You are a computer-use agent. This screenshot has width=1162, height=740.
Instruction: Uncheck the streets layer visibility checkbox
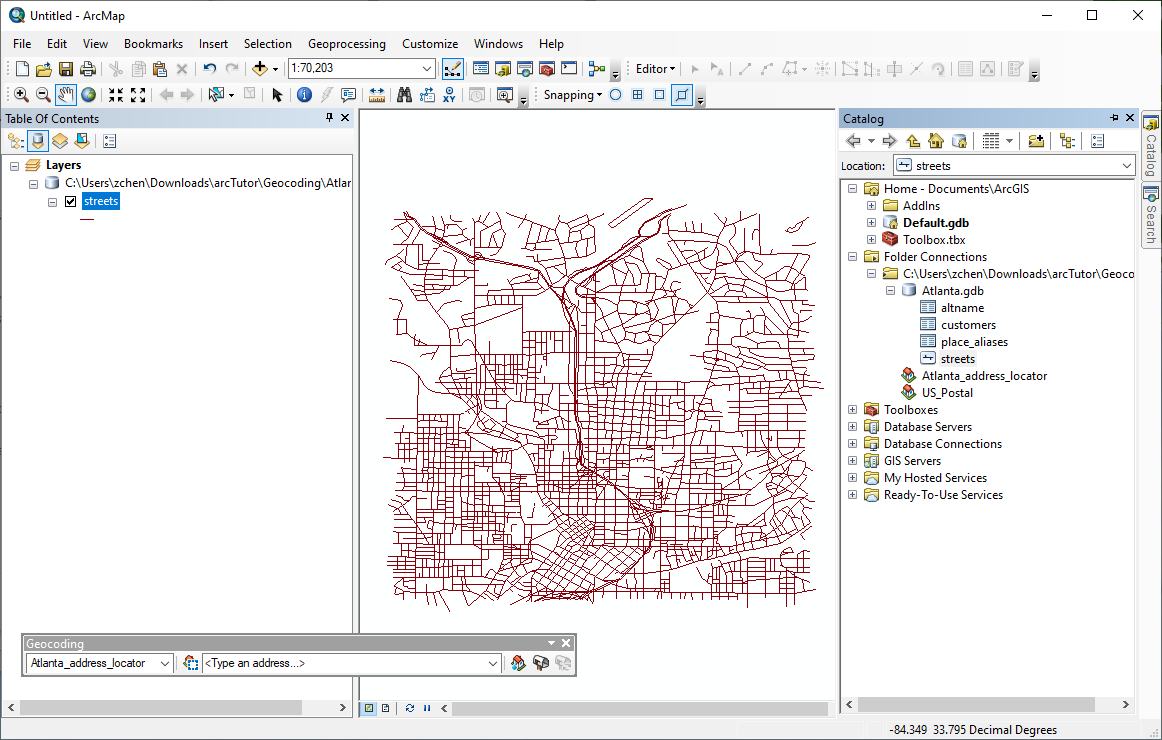tap(71, 201)
